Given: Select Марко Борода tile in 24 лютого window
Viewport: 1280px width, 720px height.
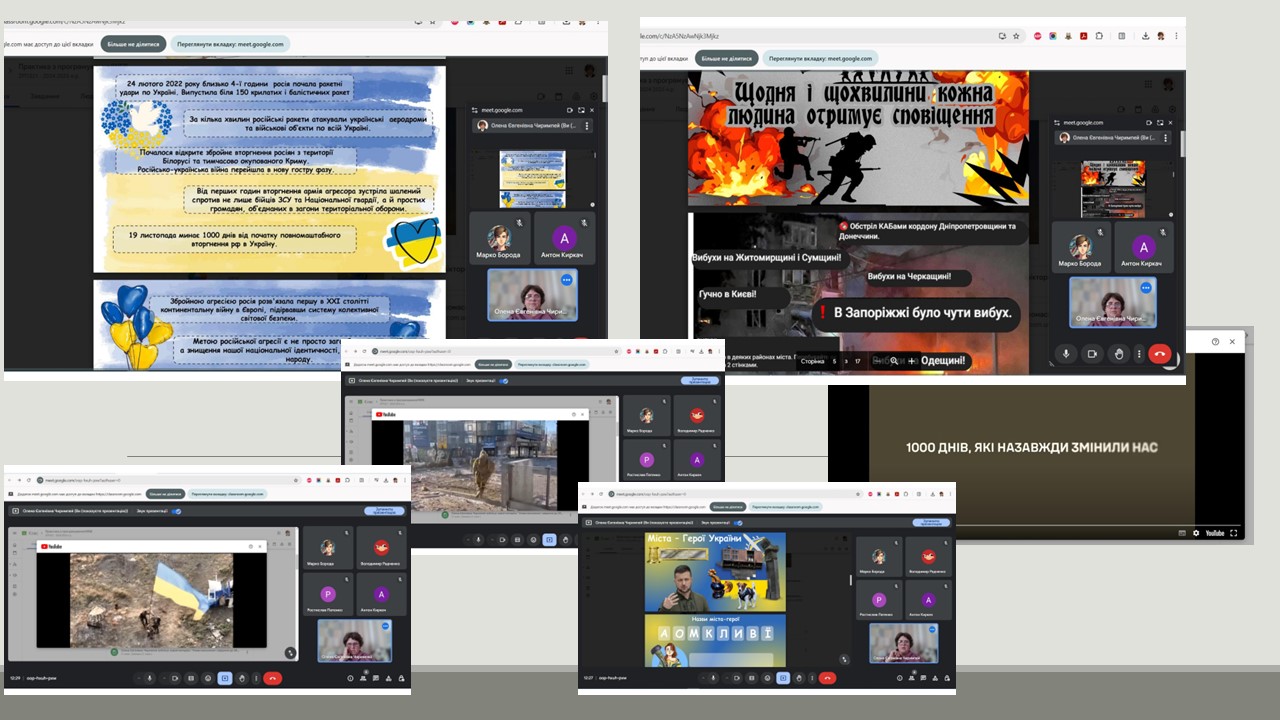Looking at the screenshot, I should pos(499,240).
